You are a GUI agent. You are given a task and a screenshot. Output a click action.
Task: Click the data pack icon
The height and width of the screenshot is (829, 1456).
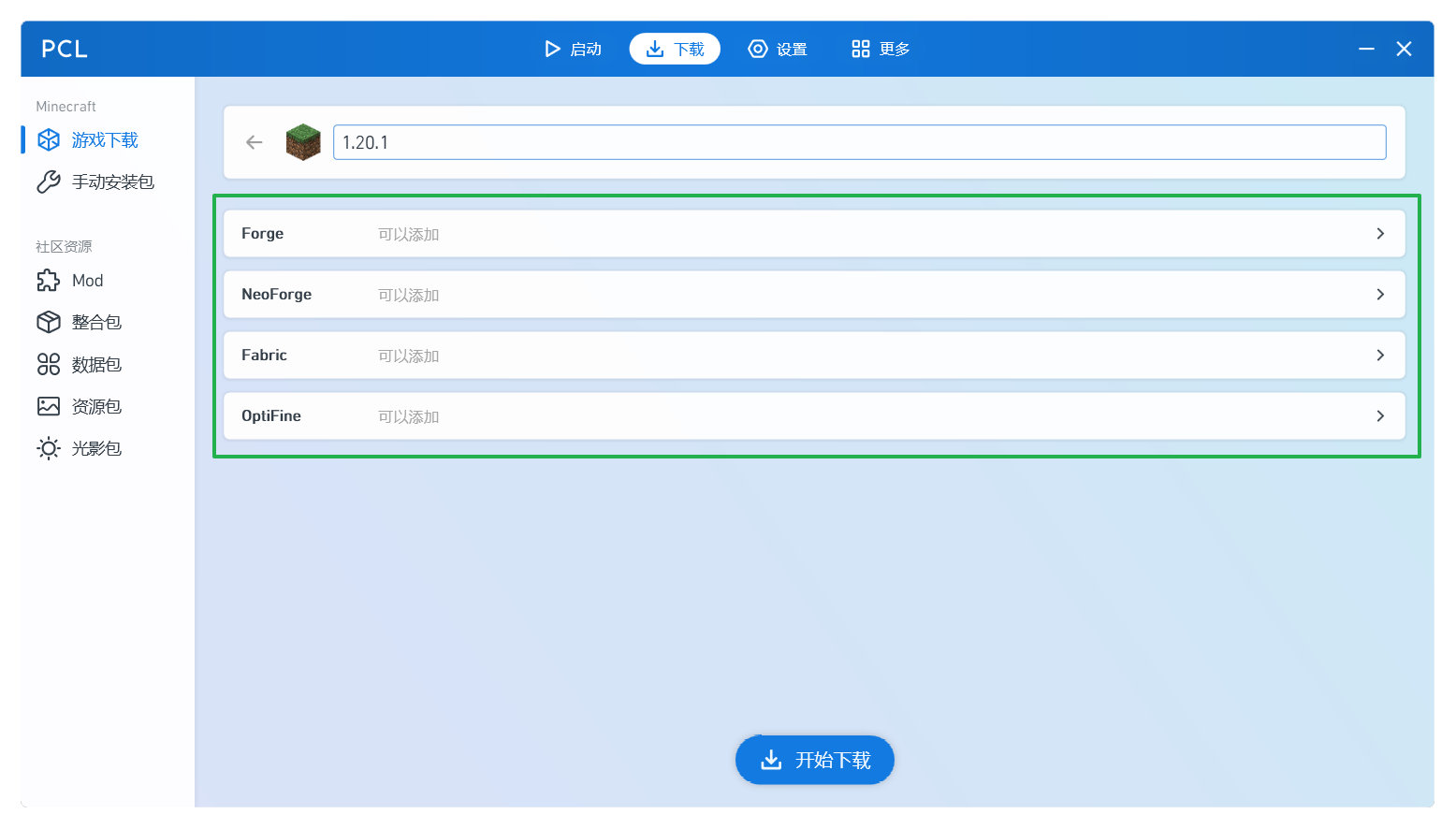49,364
